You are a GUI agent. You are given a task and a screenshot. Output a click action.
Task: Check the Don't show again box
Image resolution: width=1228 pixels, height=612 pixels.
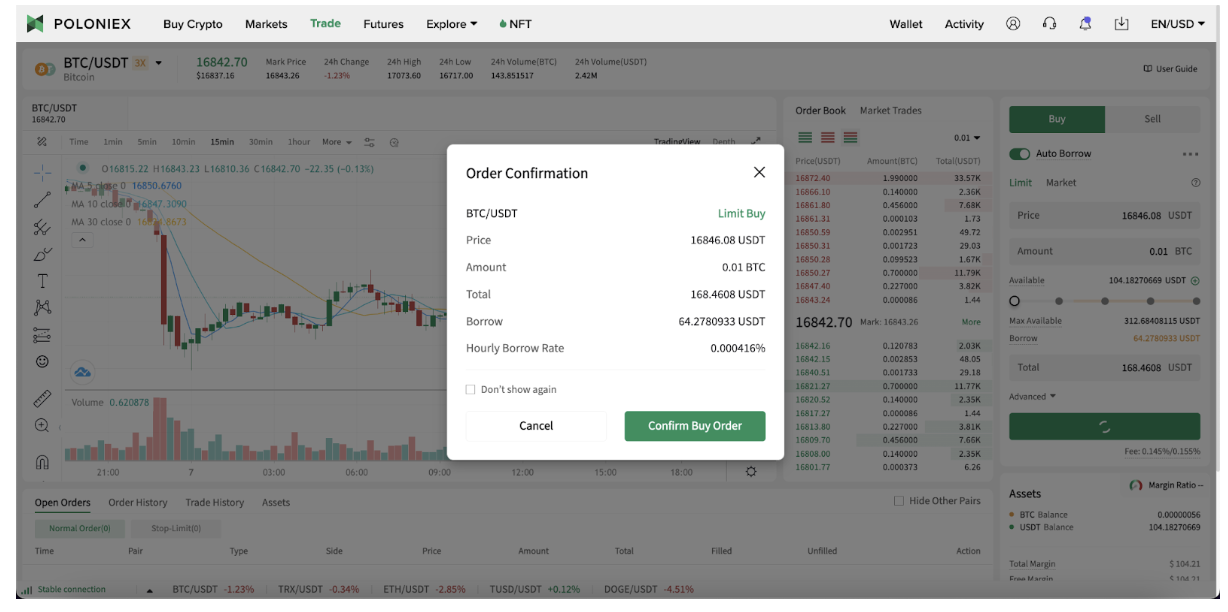(x=470, y=389)
